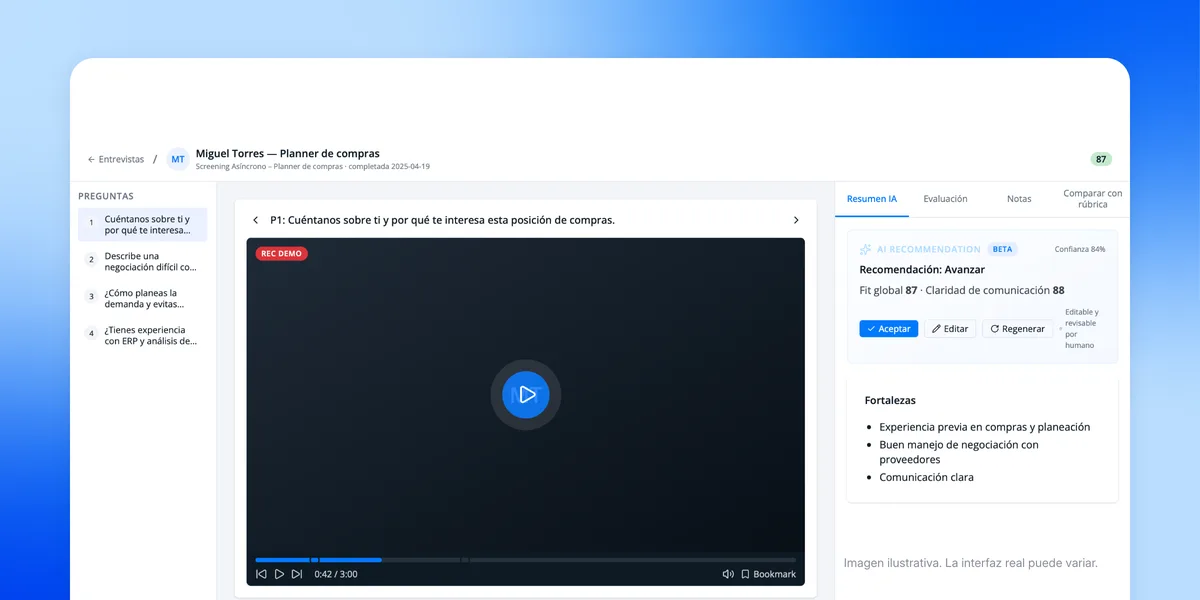The image size is (1200, 600).
Task: Click the PREGUNTAS sidebar heading
Action: (106, 196)
